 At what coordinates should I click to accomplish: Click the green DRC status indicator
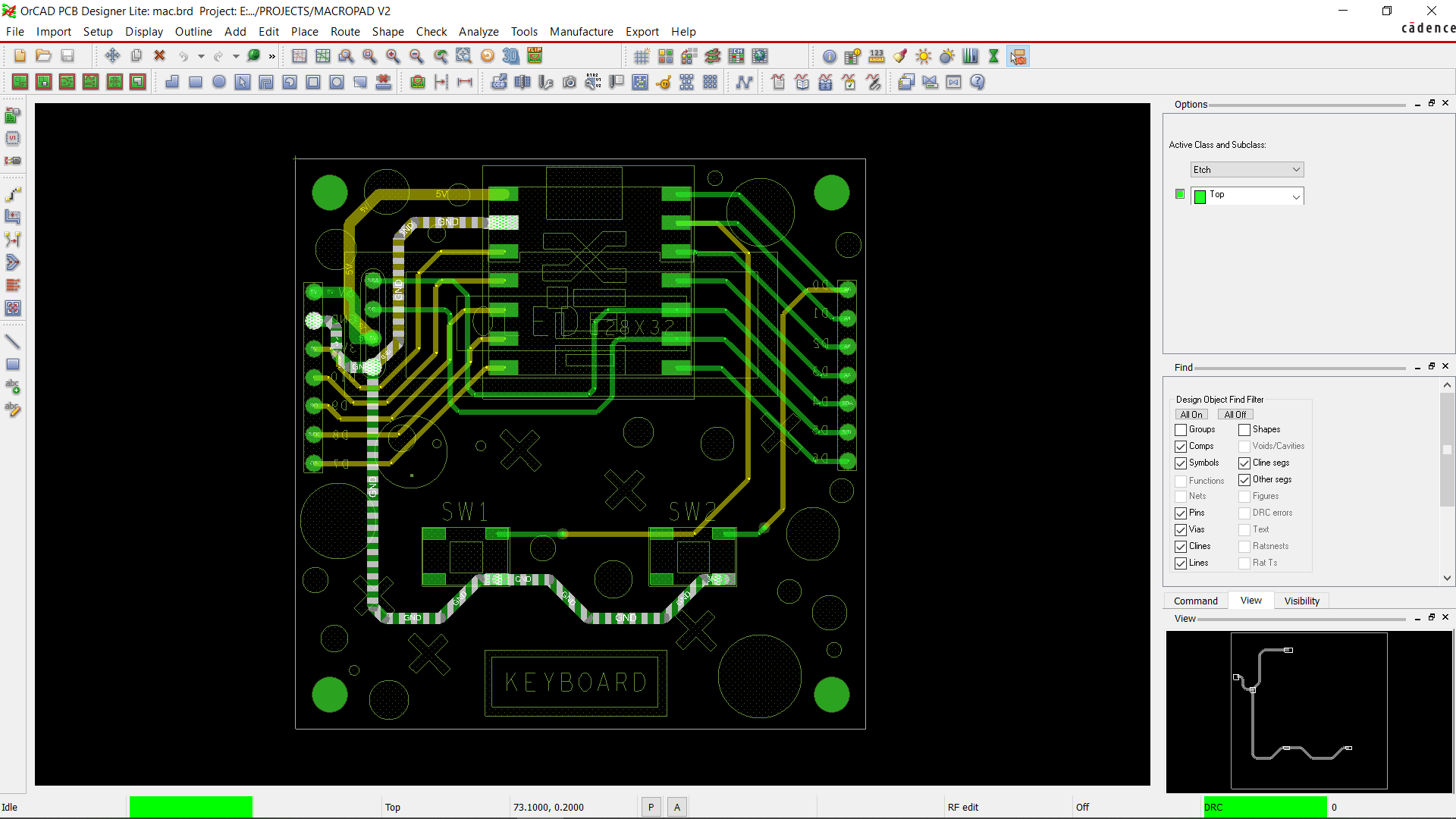1265,807
